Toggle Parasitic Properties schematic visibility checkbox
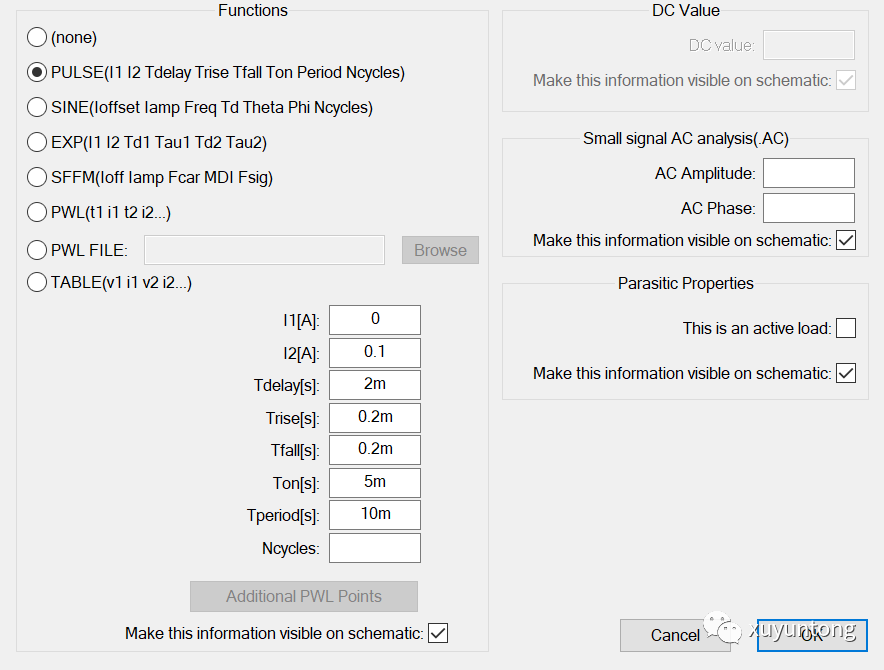 pyautogui.click(x=846, y=373)
